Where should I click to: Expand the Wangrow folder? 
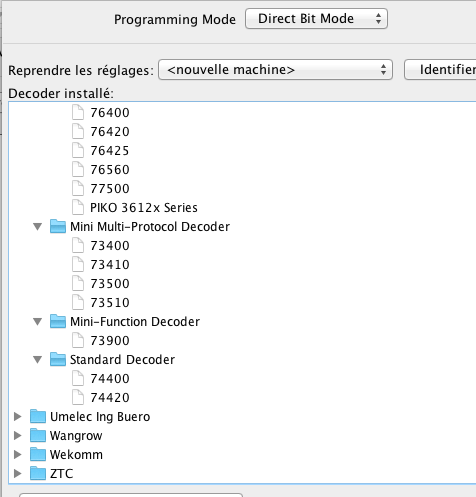18,435
